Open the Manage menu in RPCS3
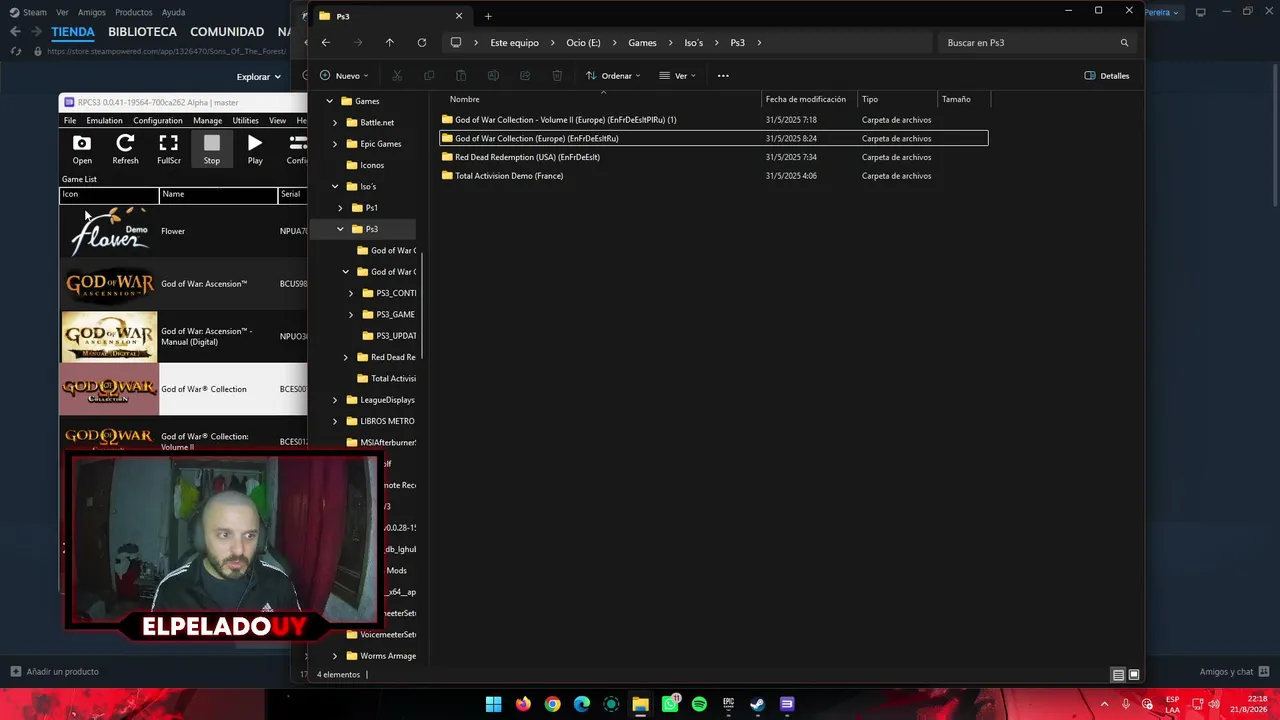The height and width of the screenshot is (720, 1280). pyautogui.click(x=207, y=121)
